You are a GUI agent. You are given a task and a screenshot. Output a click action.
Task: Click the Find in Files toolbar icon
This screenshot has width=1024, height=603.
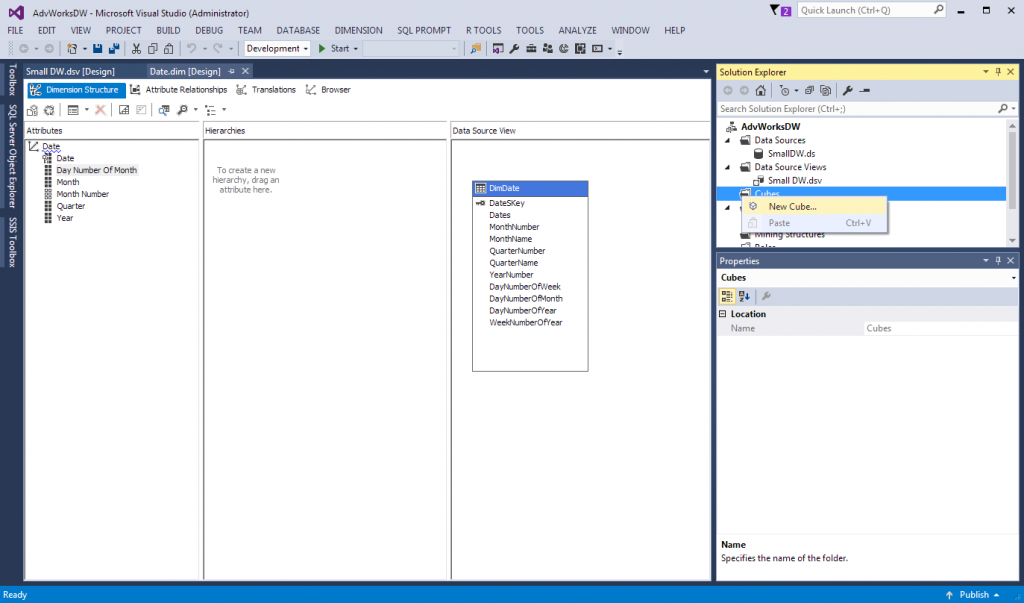[x=475, y=48]
